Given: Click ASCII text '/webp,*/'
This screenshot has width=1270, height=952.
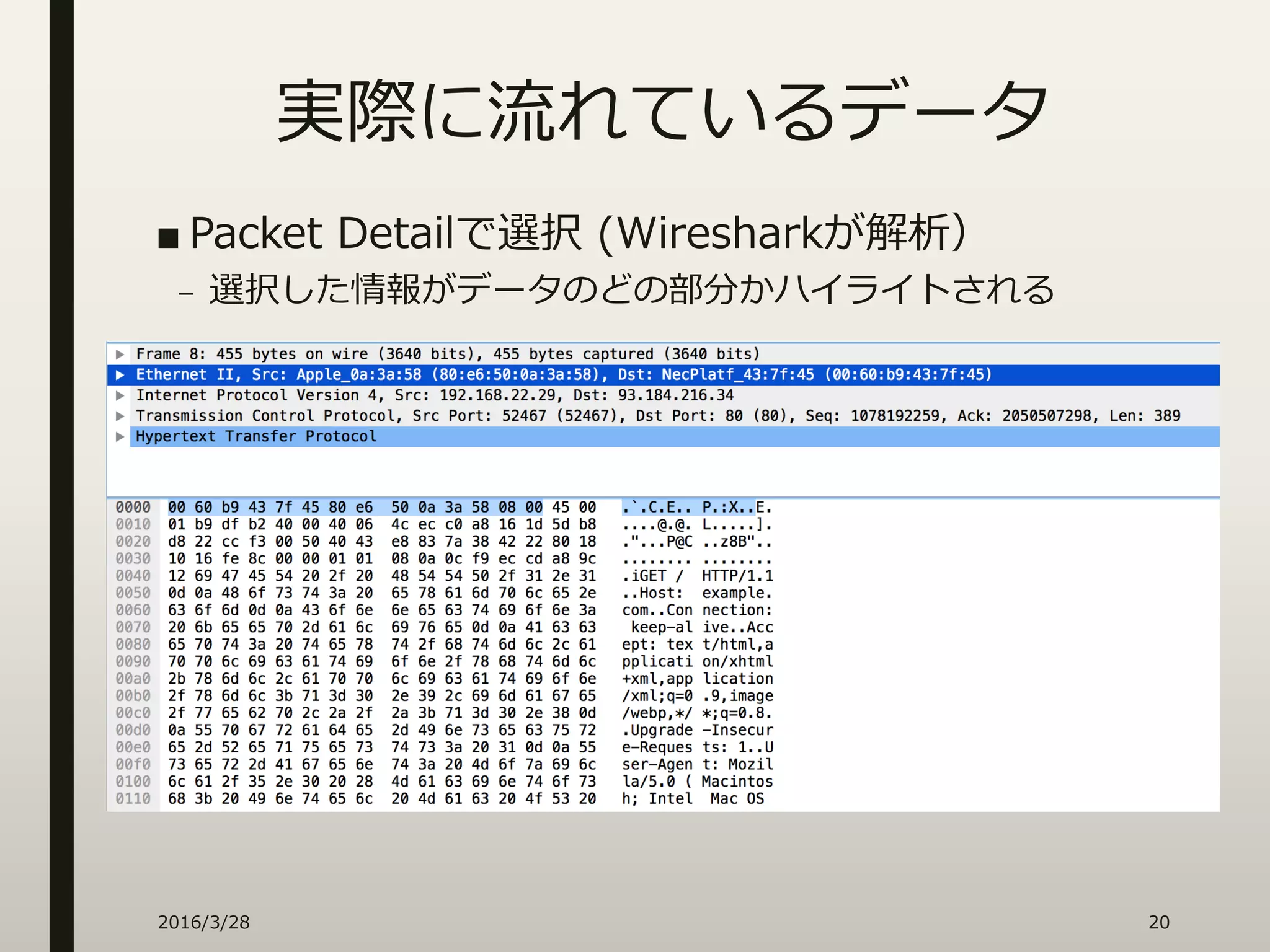Looking at the screenshot, I should click(657, 713).
